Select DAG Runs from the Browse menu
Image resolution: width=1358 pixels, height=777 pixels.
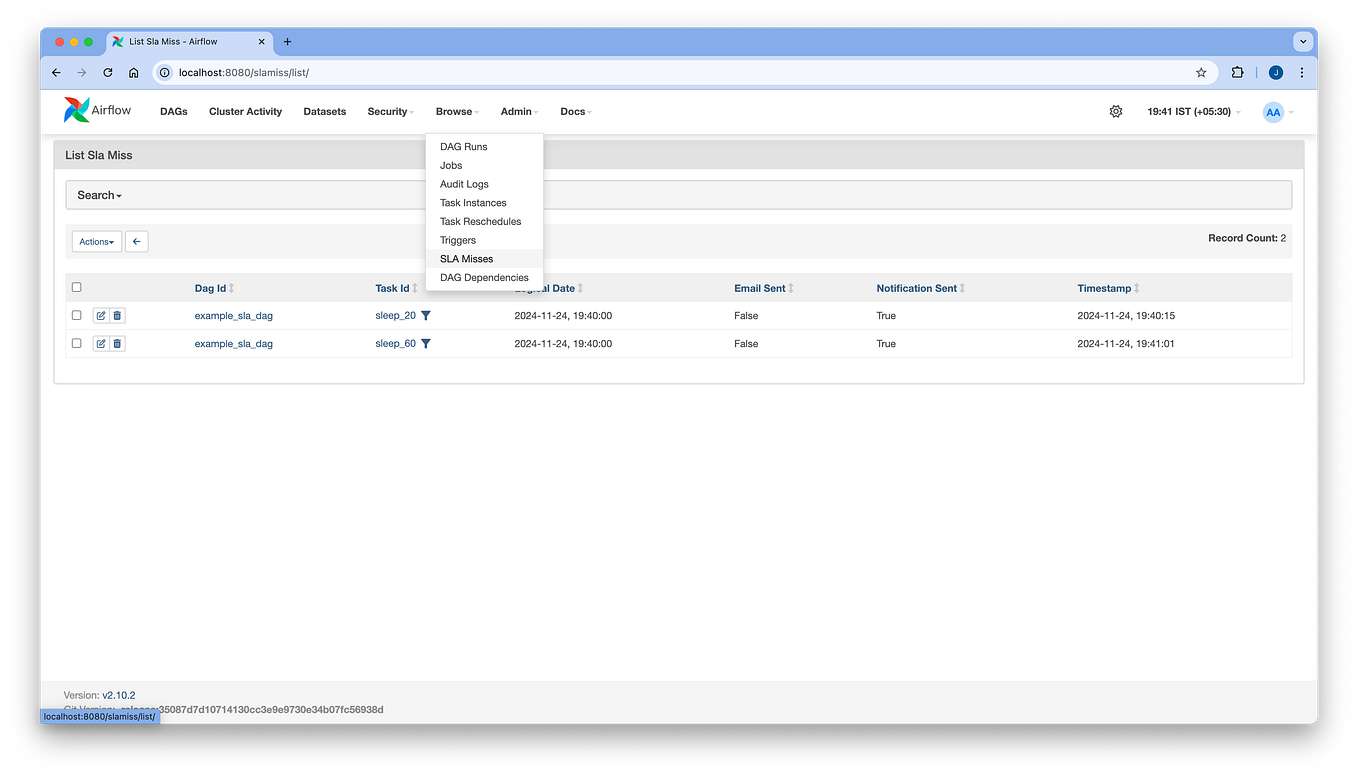coord(463,146)
